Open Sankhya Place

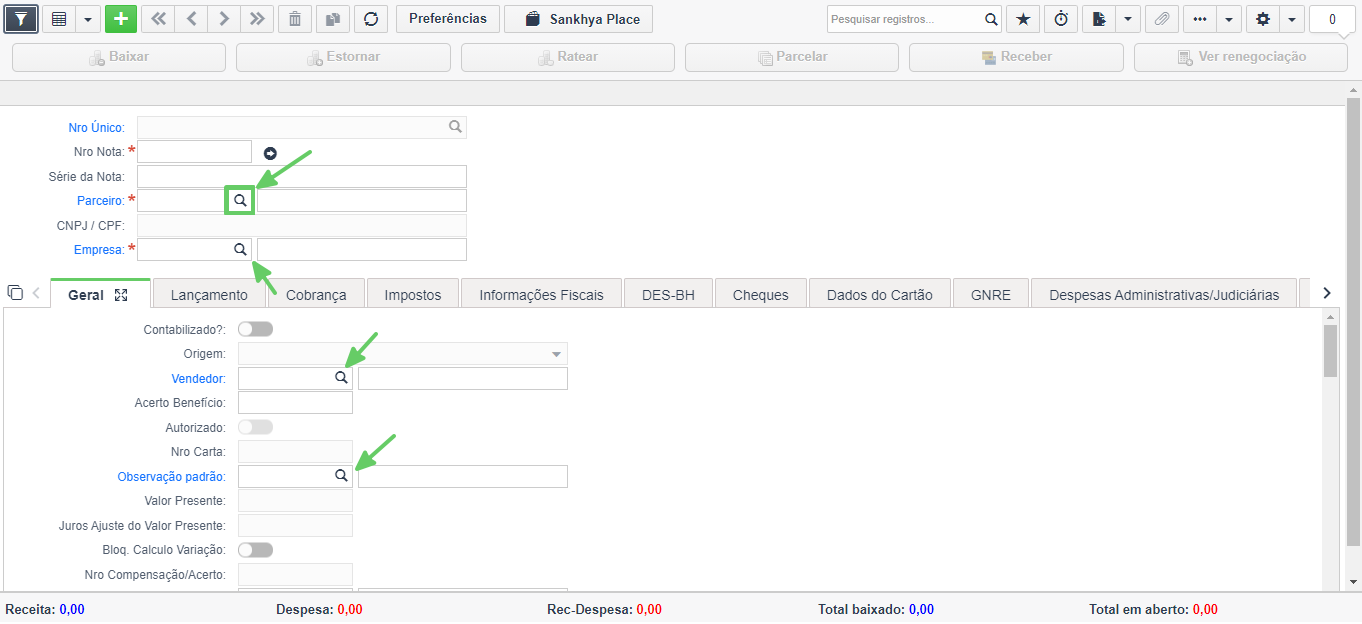pos(579,19)
